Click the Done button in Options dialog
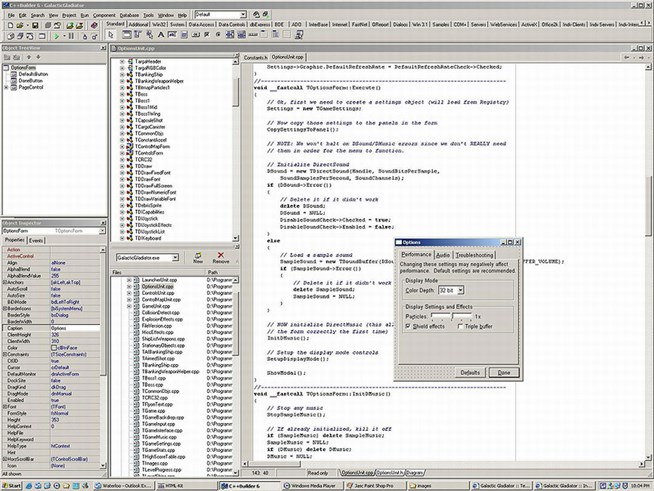This screenshot has width=654, height=491. coord(503,371)
